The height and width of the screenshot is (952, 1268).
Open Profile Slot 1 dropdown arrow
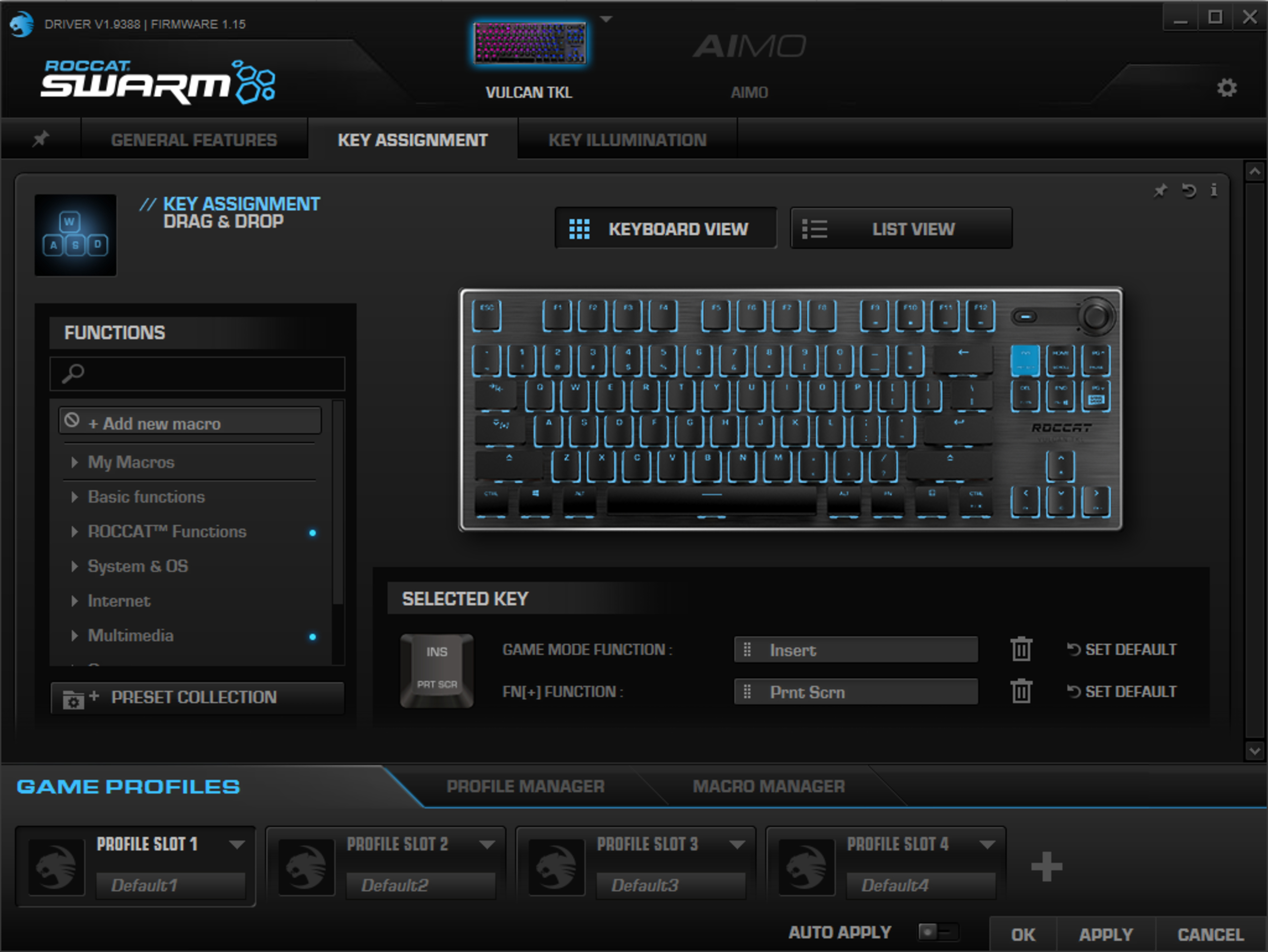tap(237, 844)
